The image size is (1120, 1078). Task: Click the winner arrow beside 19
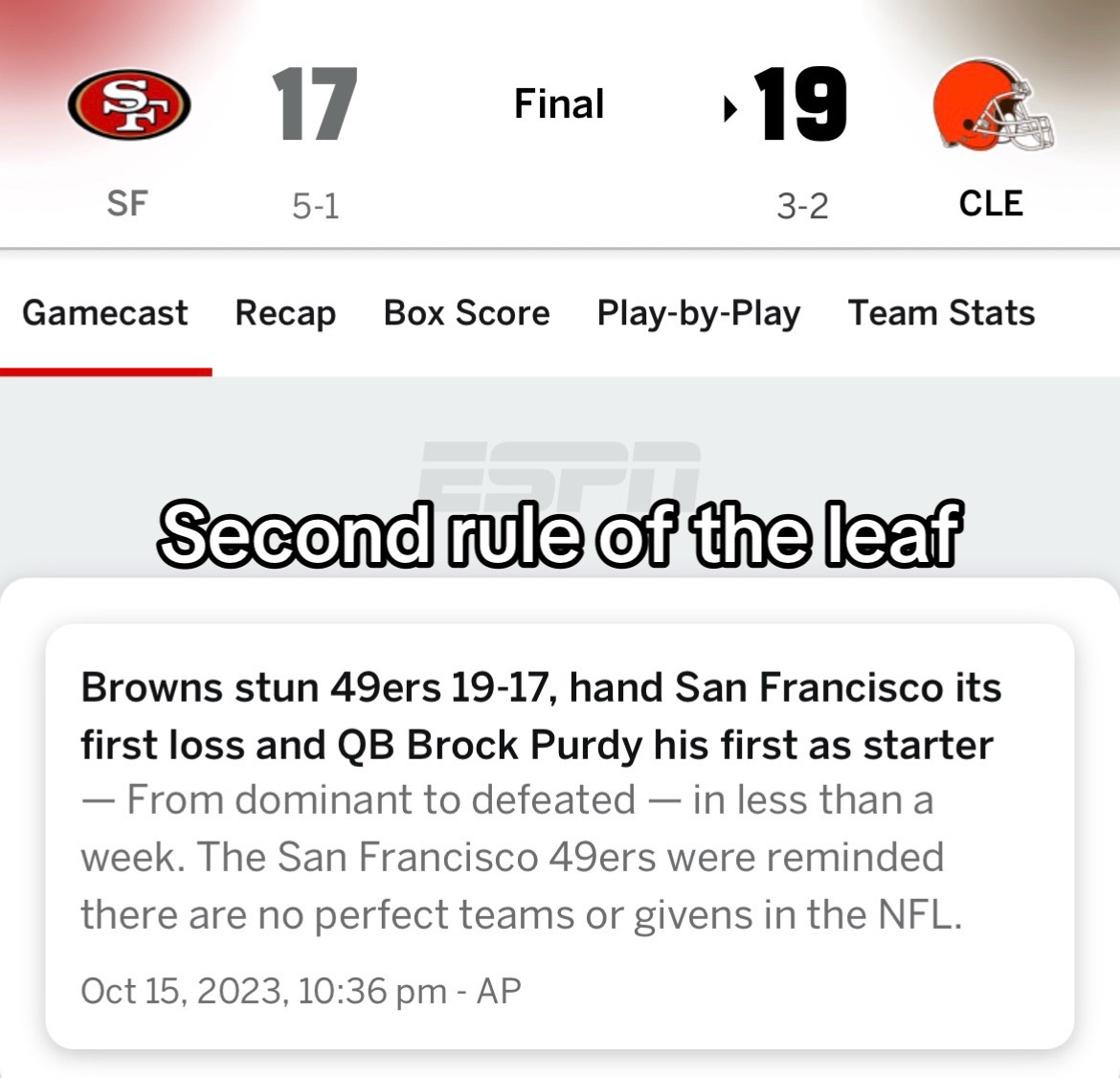(729, 108)
